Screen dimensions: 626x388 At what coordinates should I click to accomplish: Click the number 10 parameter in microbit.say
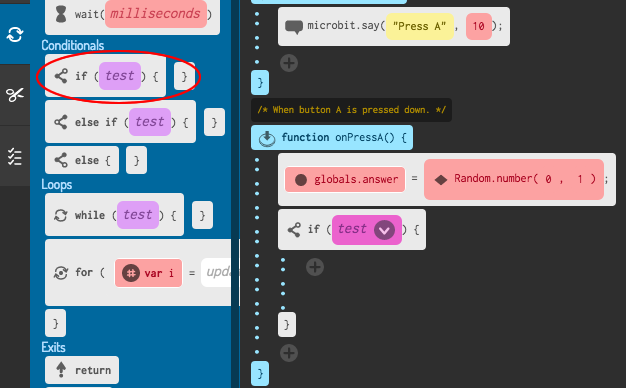(x=479, y=26)
